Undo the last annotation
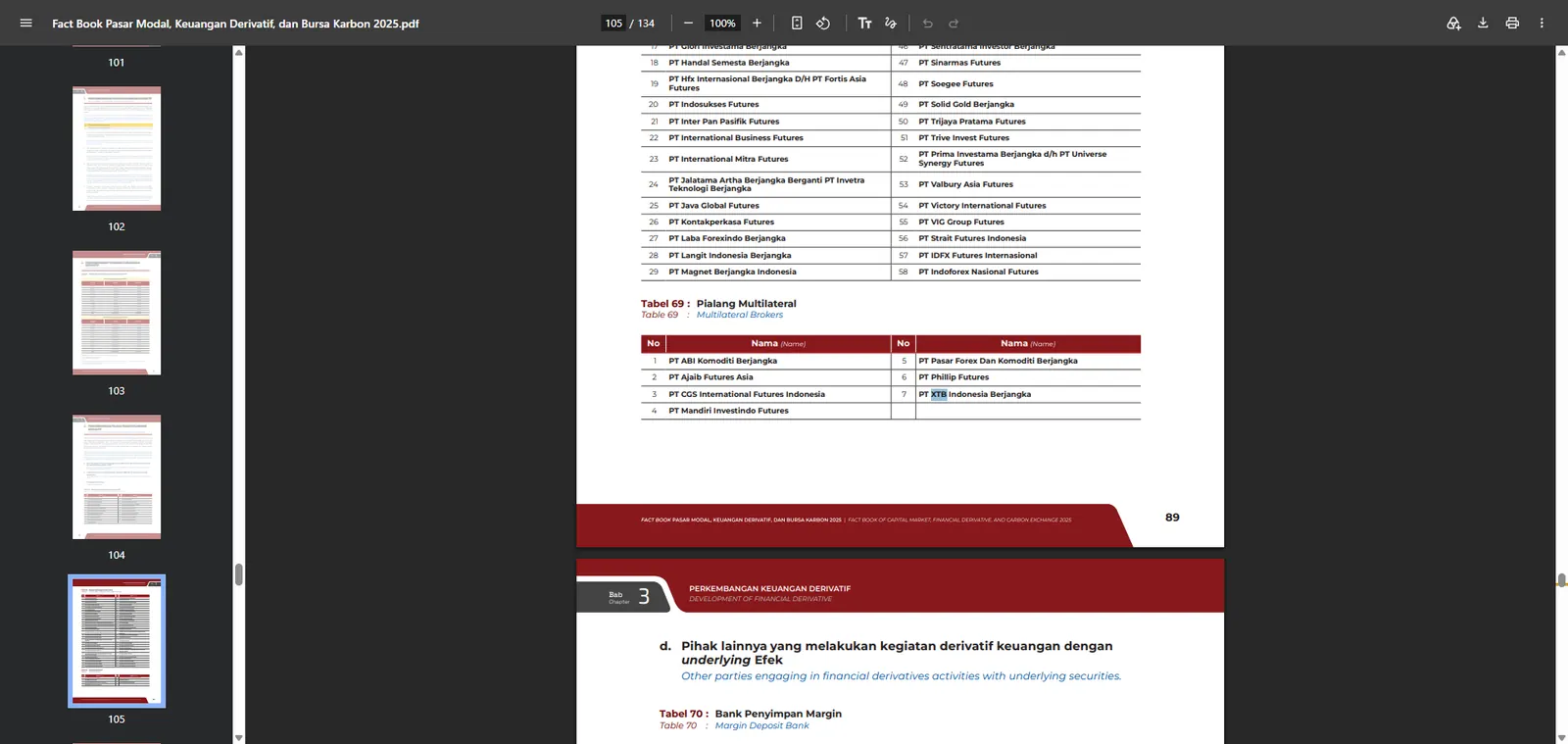Image resolution: width=1568 pixels, height=744 pixels. pyautogui.click(x=927, y=23)
